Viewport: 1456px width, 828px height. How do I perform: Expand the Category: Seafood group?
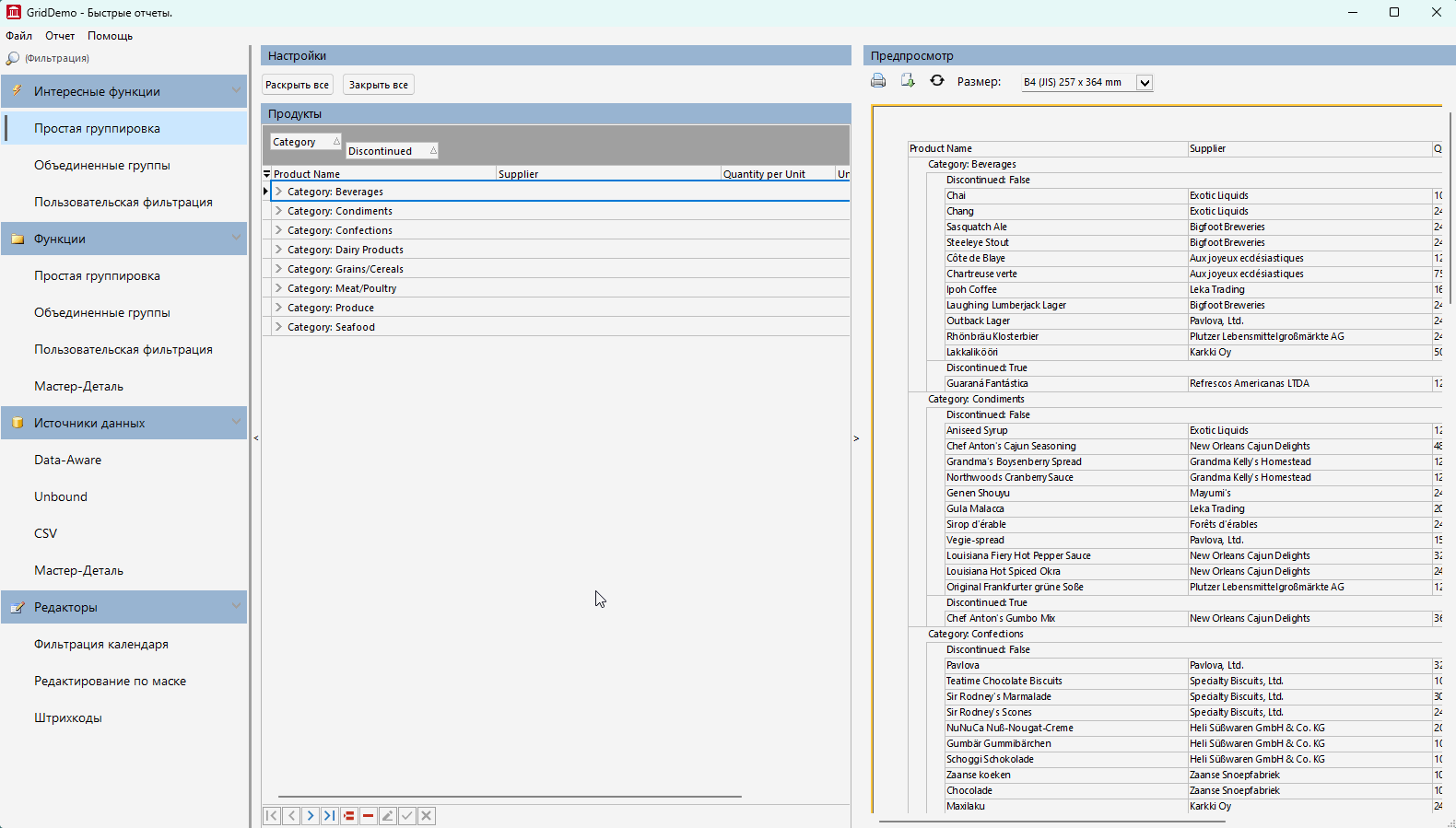(278, 327)
